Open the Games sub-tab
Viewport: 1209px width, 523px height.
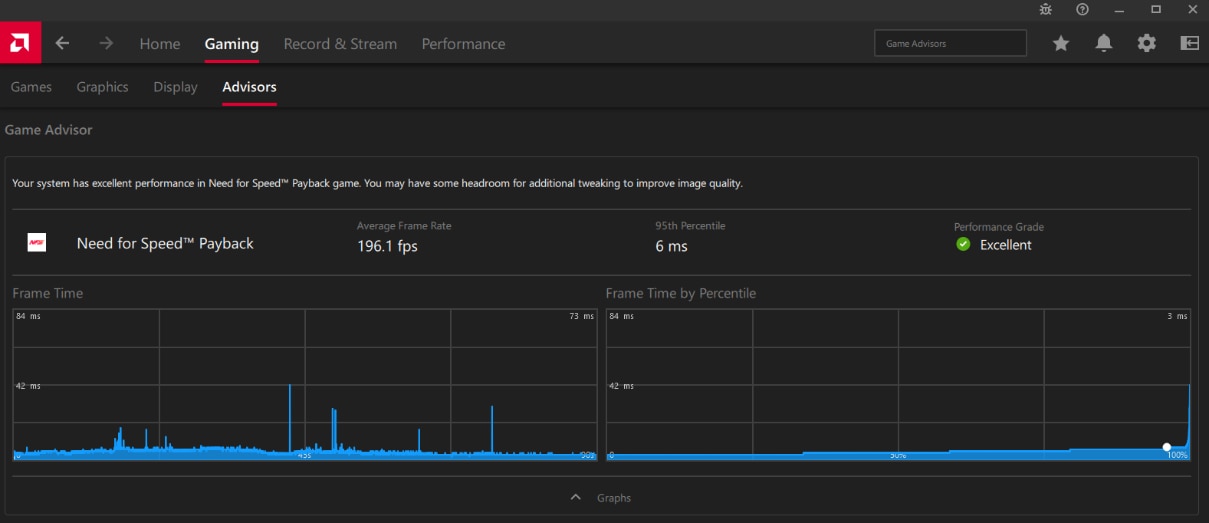31,87
